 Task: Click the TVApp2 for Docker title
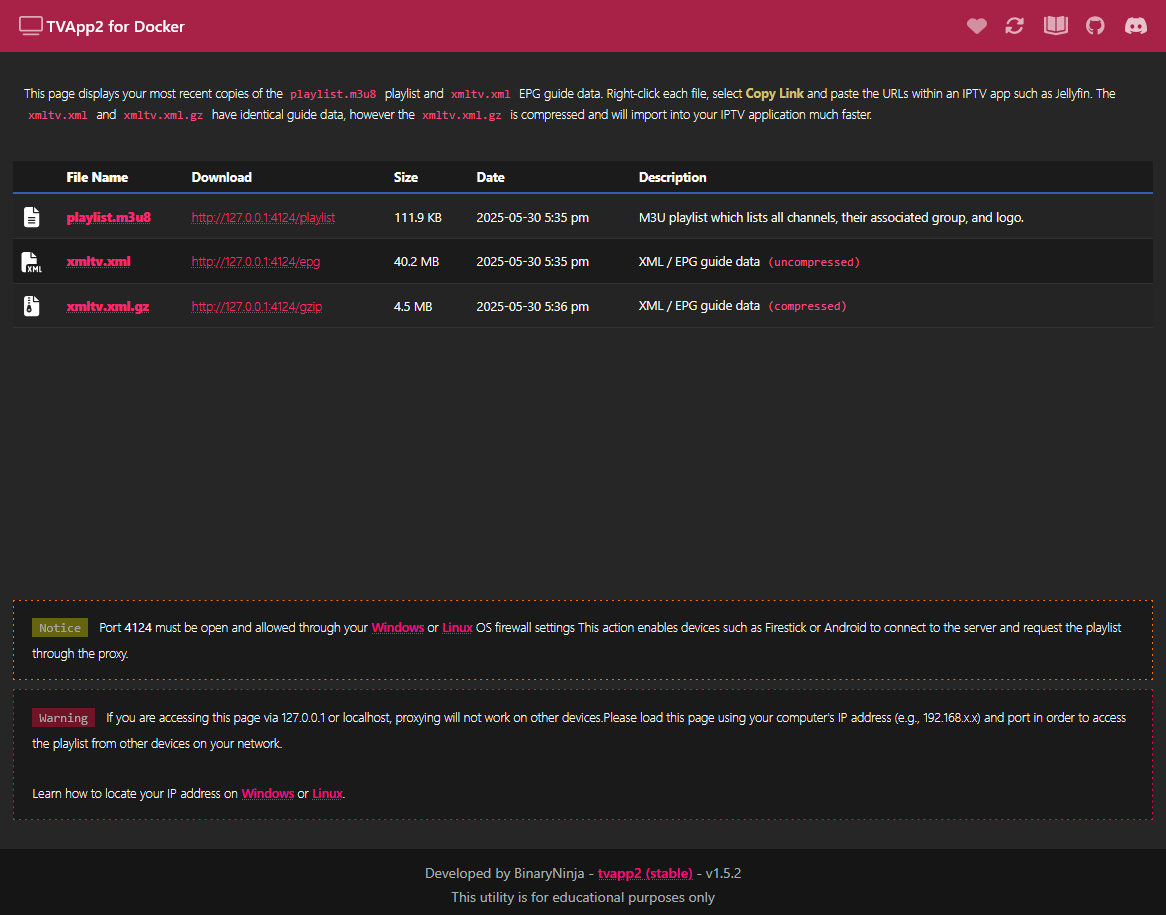pyautogui.click(x=115, y=27)
